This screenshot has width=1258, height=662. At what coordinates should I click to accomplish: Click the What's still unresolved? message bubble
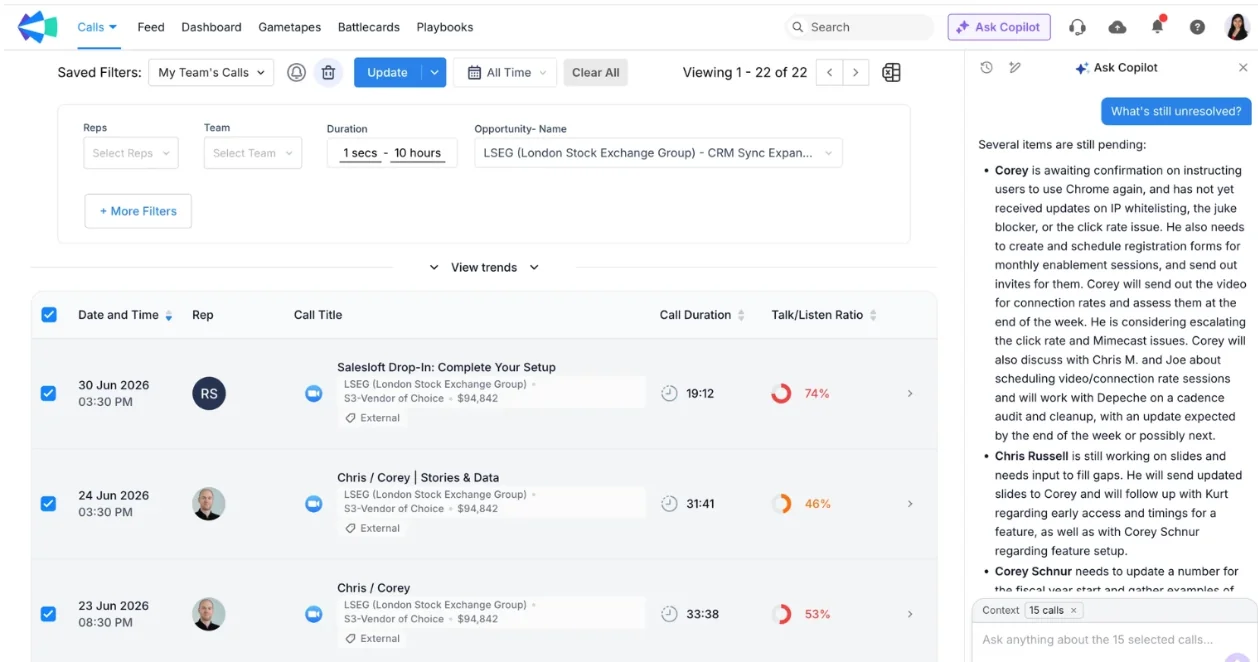(x=1176, y=111)
